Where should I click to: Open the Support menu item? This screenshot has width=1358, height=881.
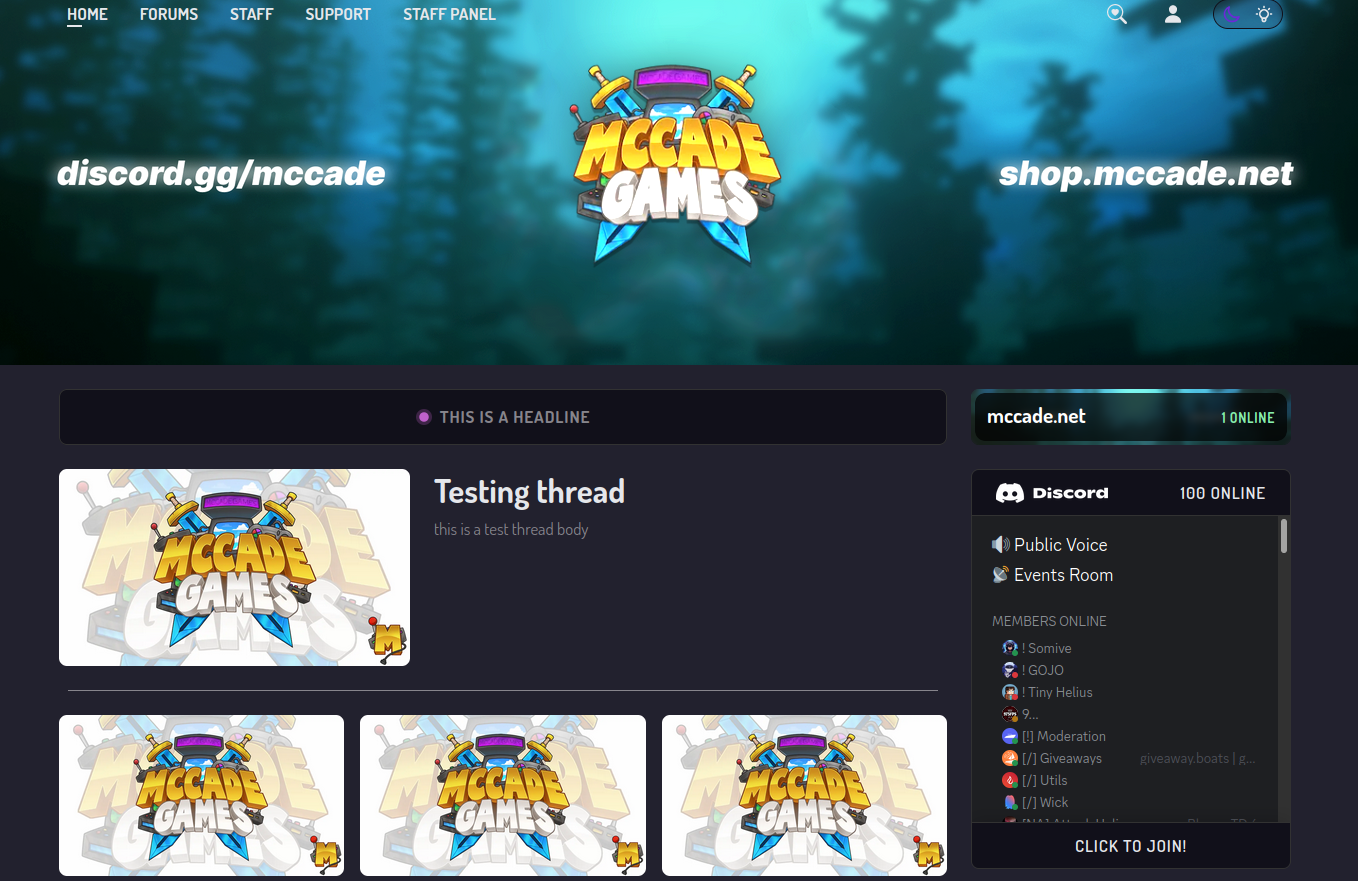coord(338,14)
